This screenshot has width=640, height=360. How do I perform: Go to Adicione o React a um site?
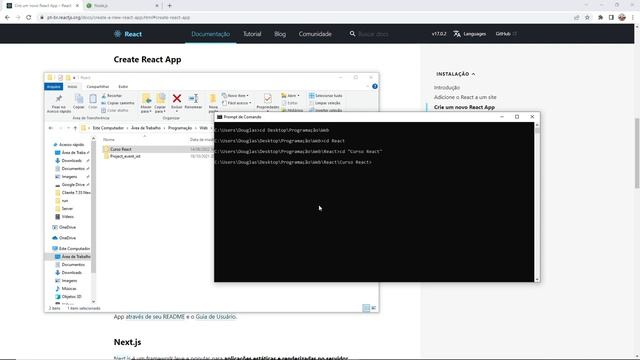[x=465, y=97]
